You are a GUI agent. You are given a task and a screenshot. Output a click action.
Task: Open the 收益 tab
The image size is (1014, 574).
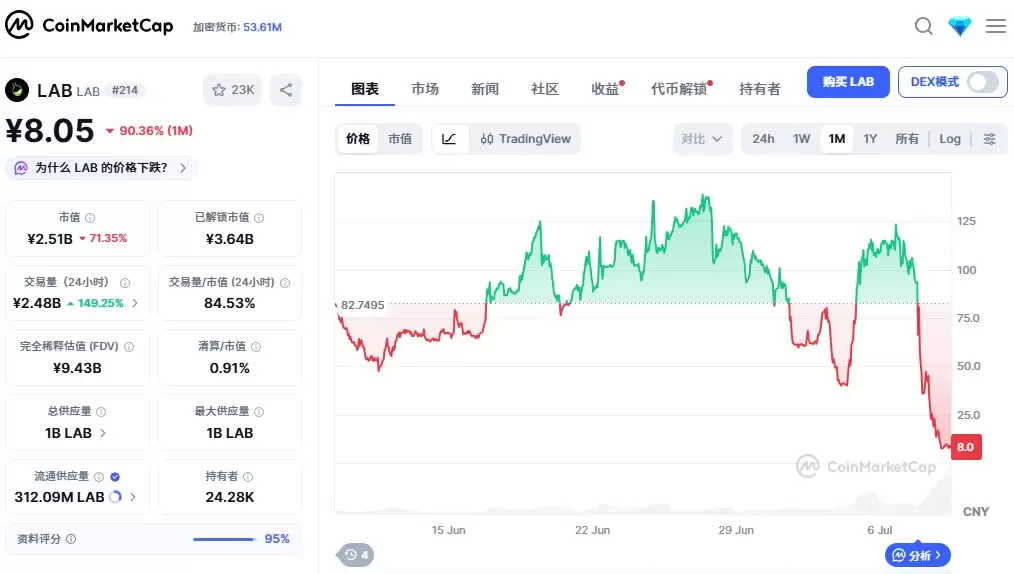click(605, 89)
